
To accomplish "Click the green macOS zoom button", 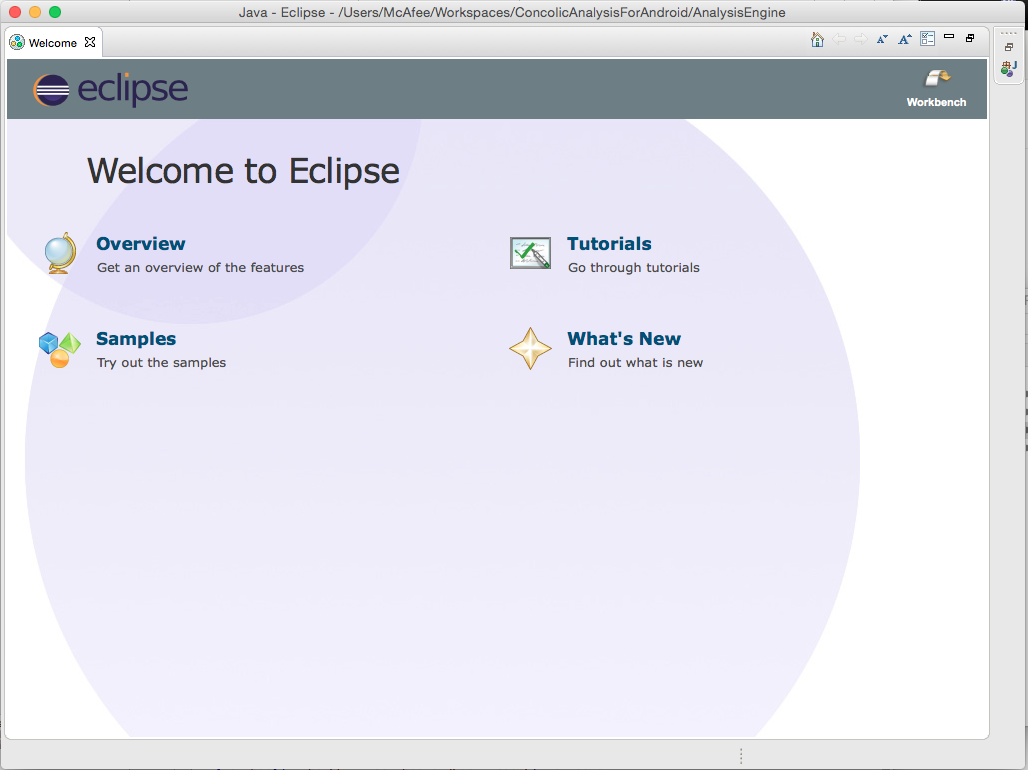I will 55,12.
